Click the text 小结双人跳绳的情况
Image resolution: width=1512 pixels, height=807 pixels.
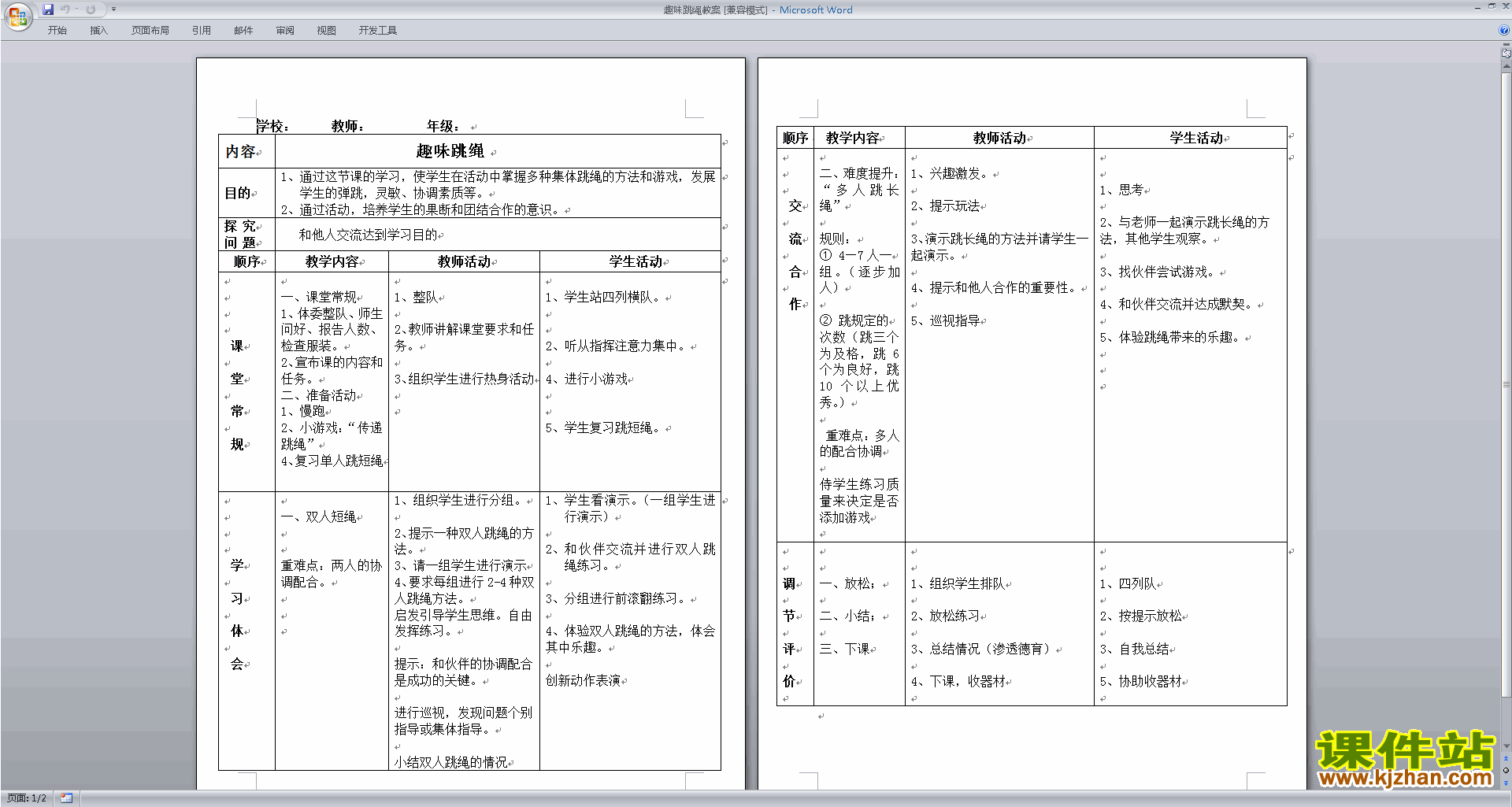[x=451, y=762]
